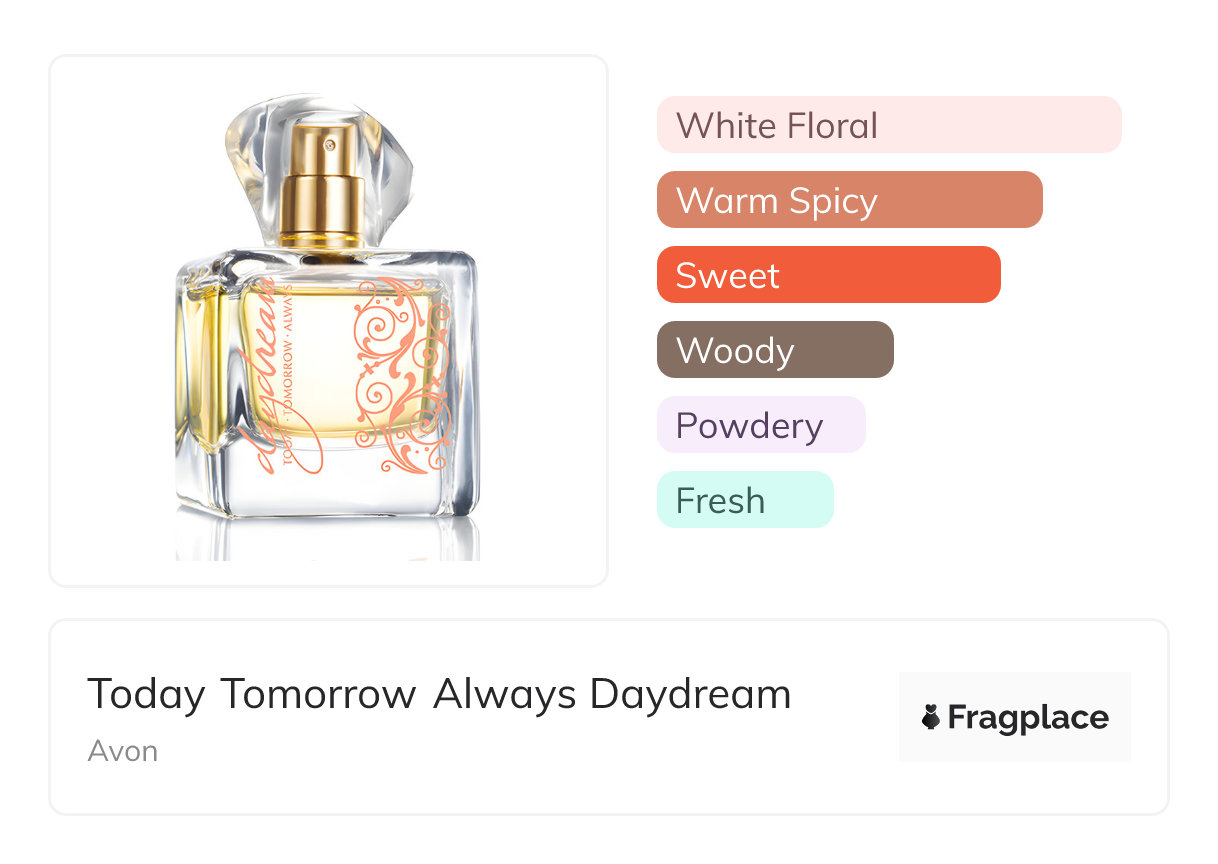
Task: Select the White Floral accord bar
Action: point(889,125)
